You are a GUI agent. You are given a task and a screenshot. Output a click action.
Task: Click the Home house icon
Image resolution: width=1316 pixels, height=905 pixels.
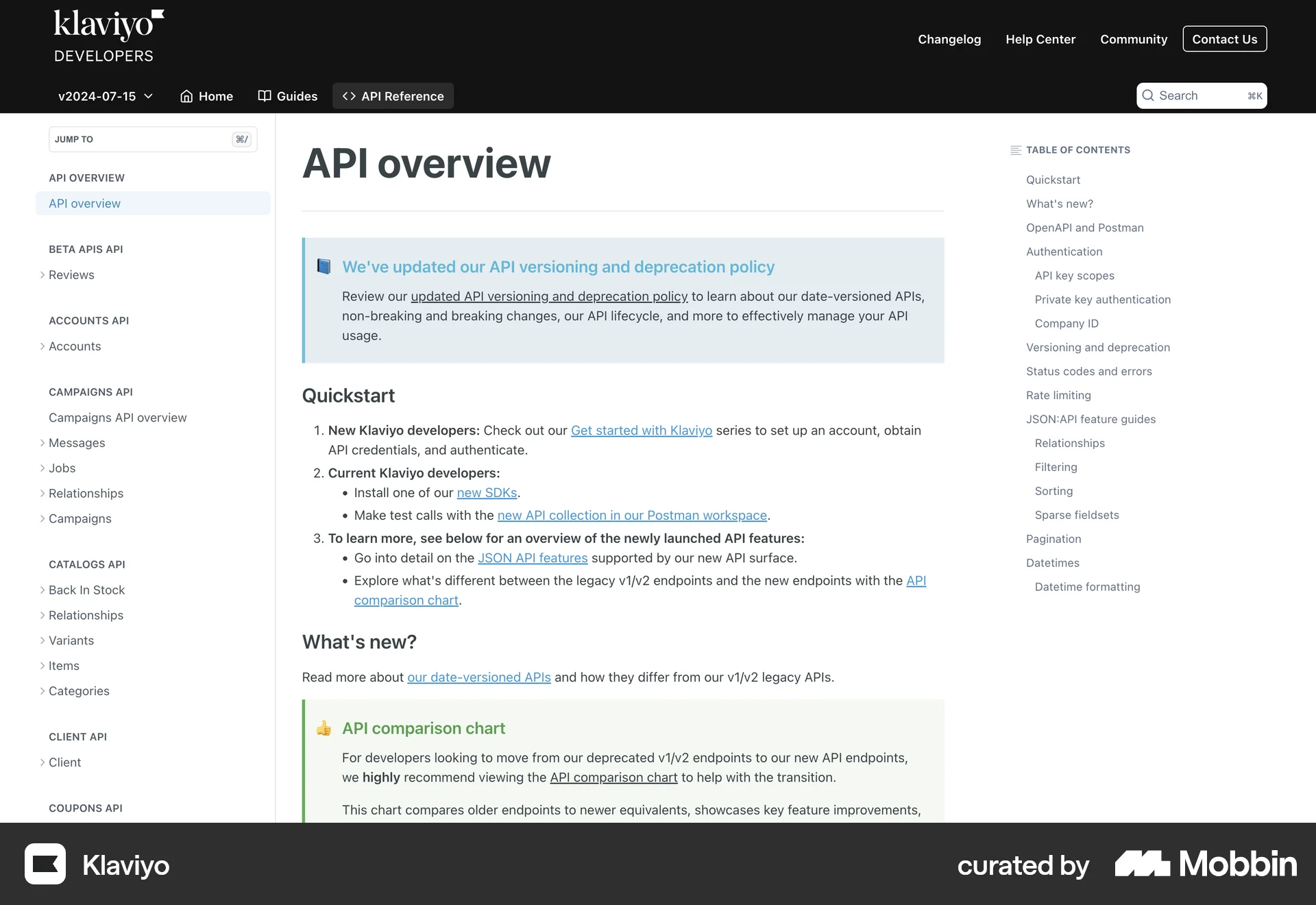coord(186,97)
